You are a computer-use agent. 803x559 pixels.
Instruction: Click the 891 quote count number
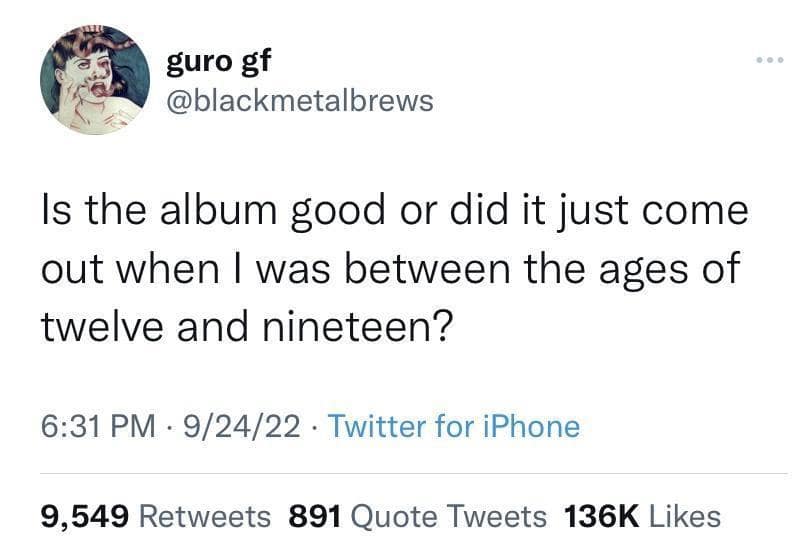pos(316,516)
